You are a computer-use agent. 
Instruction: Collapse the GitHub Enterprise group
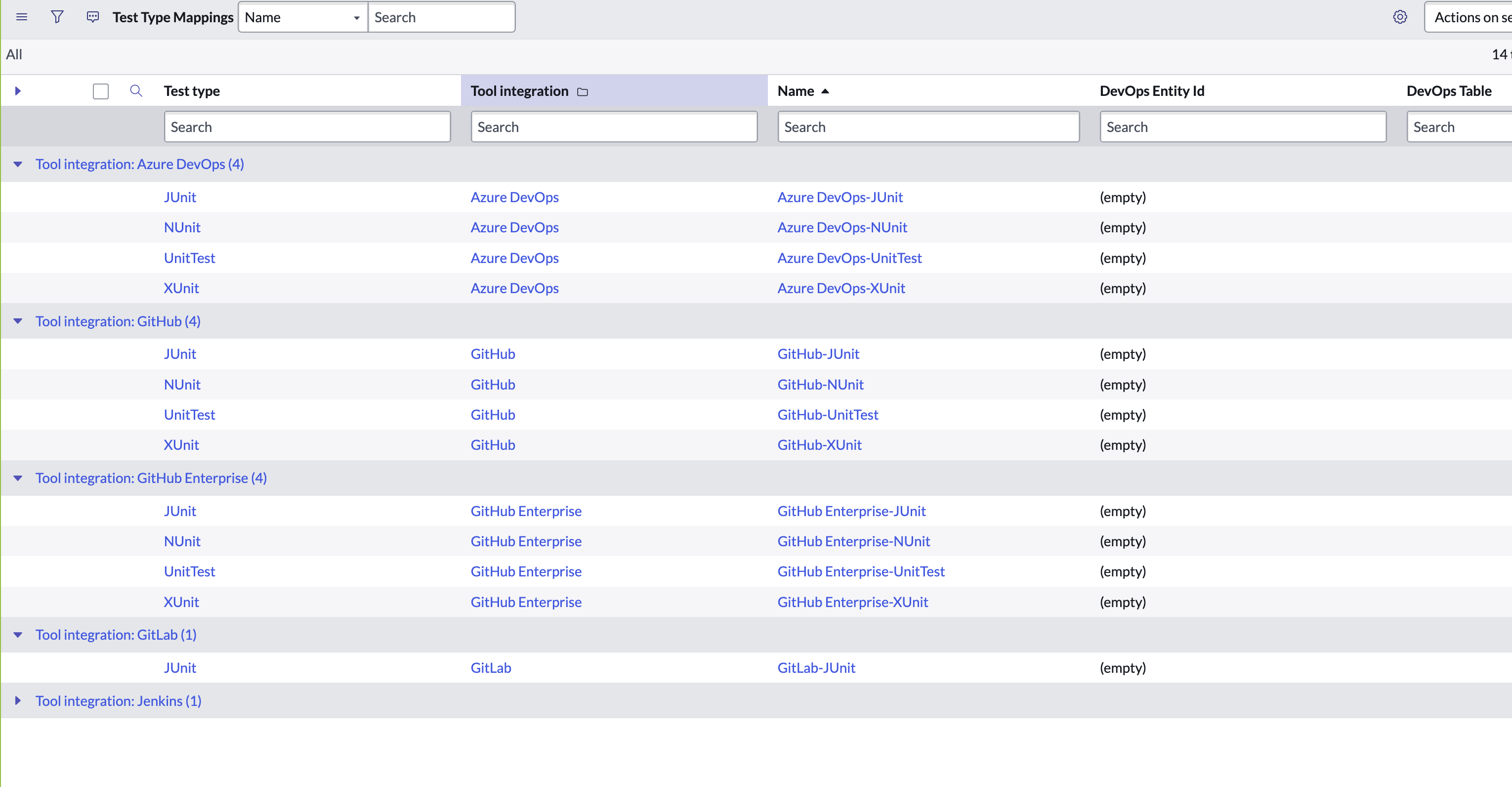(18, 478)
